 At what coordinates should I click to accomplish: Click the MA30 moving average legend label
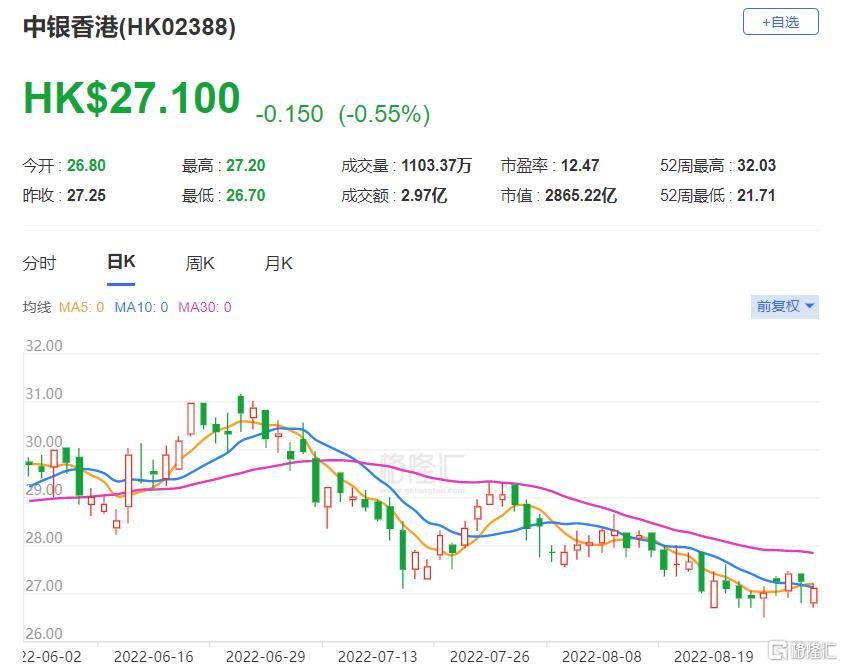[x=205, y=307]
